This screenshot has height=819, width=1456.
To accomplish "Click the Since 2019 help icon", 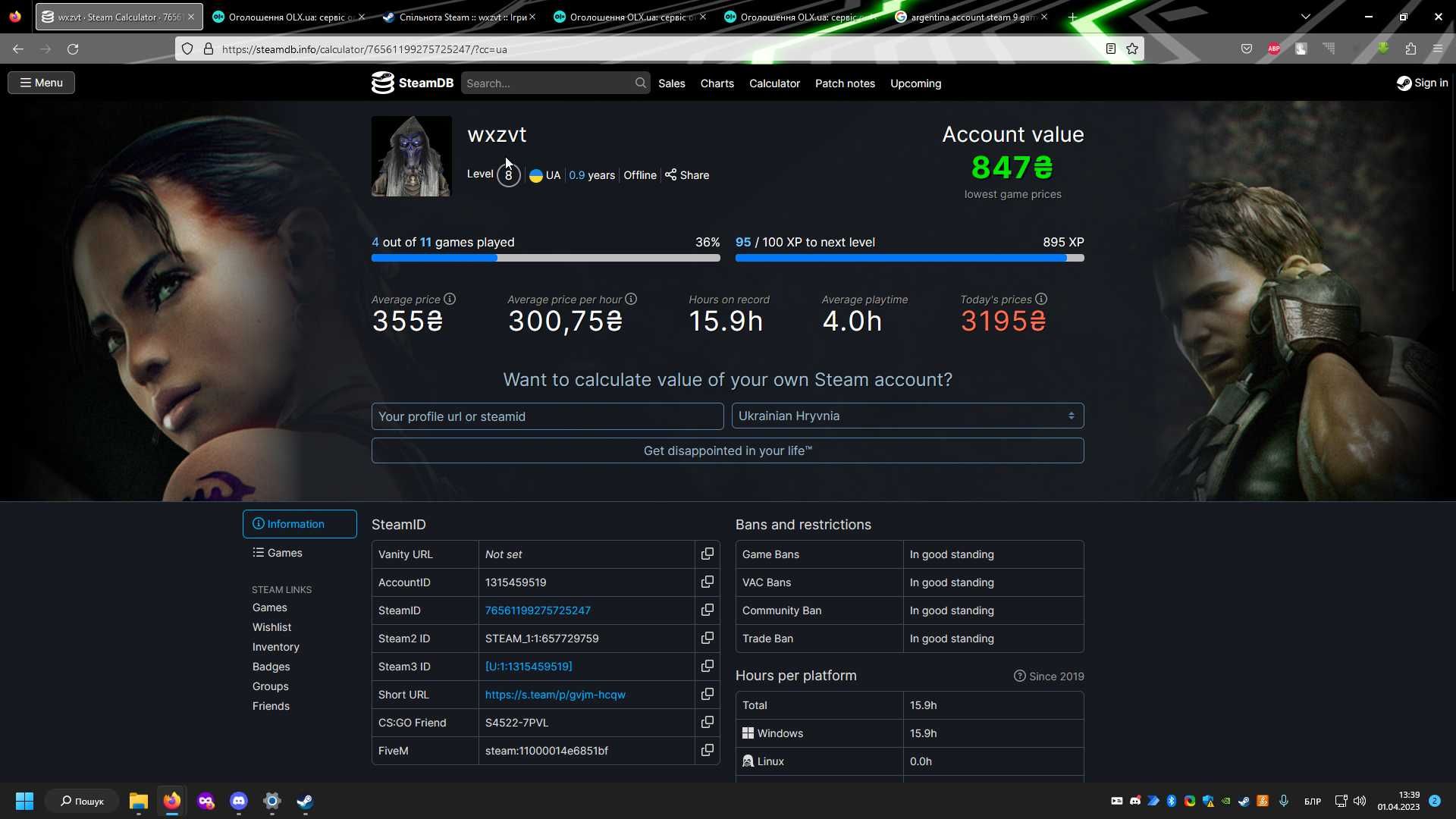I will (x=1019, y=676).
